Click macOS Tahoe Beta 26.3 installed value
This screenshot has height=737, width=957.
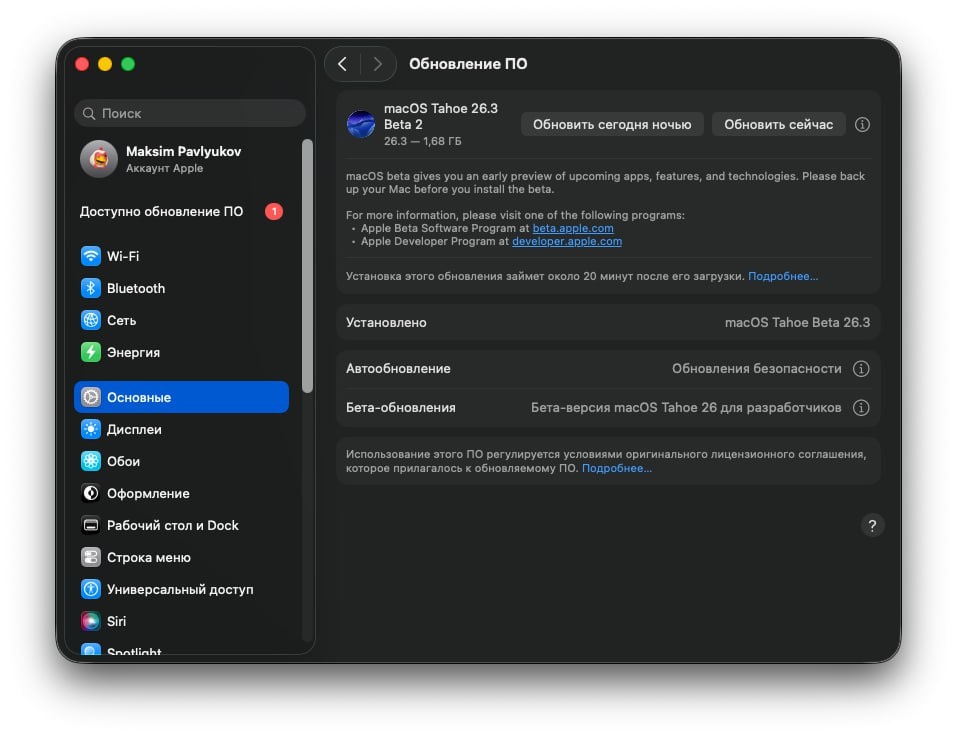coord(797,323)
